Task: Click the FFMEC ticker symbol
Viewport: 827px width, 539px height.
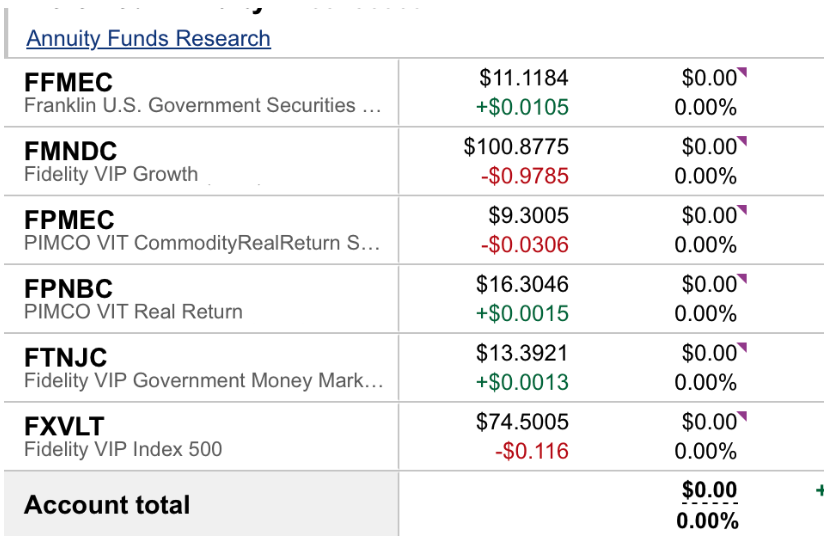Action: tap(68, 83)
